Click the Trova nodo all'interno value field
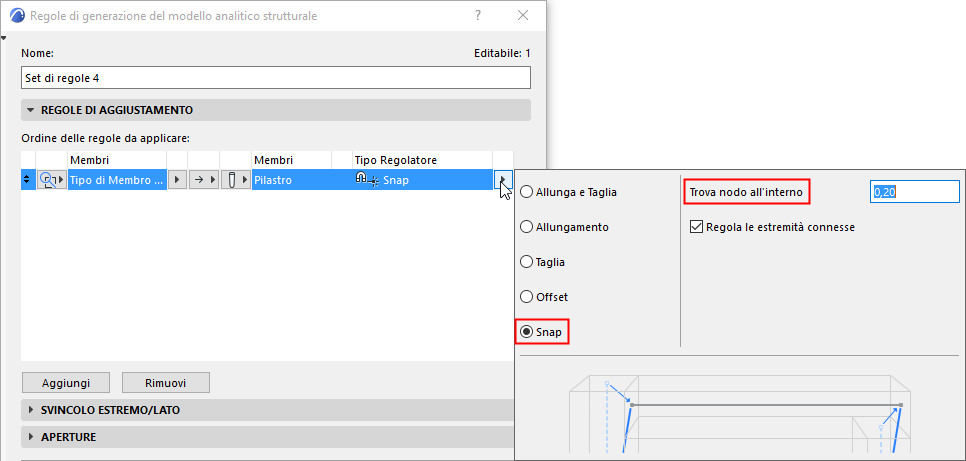Viewport: 966px width, 461px height. point(915,192)
